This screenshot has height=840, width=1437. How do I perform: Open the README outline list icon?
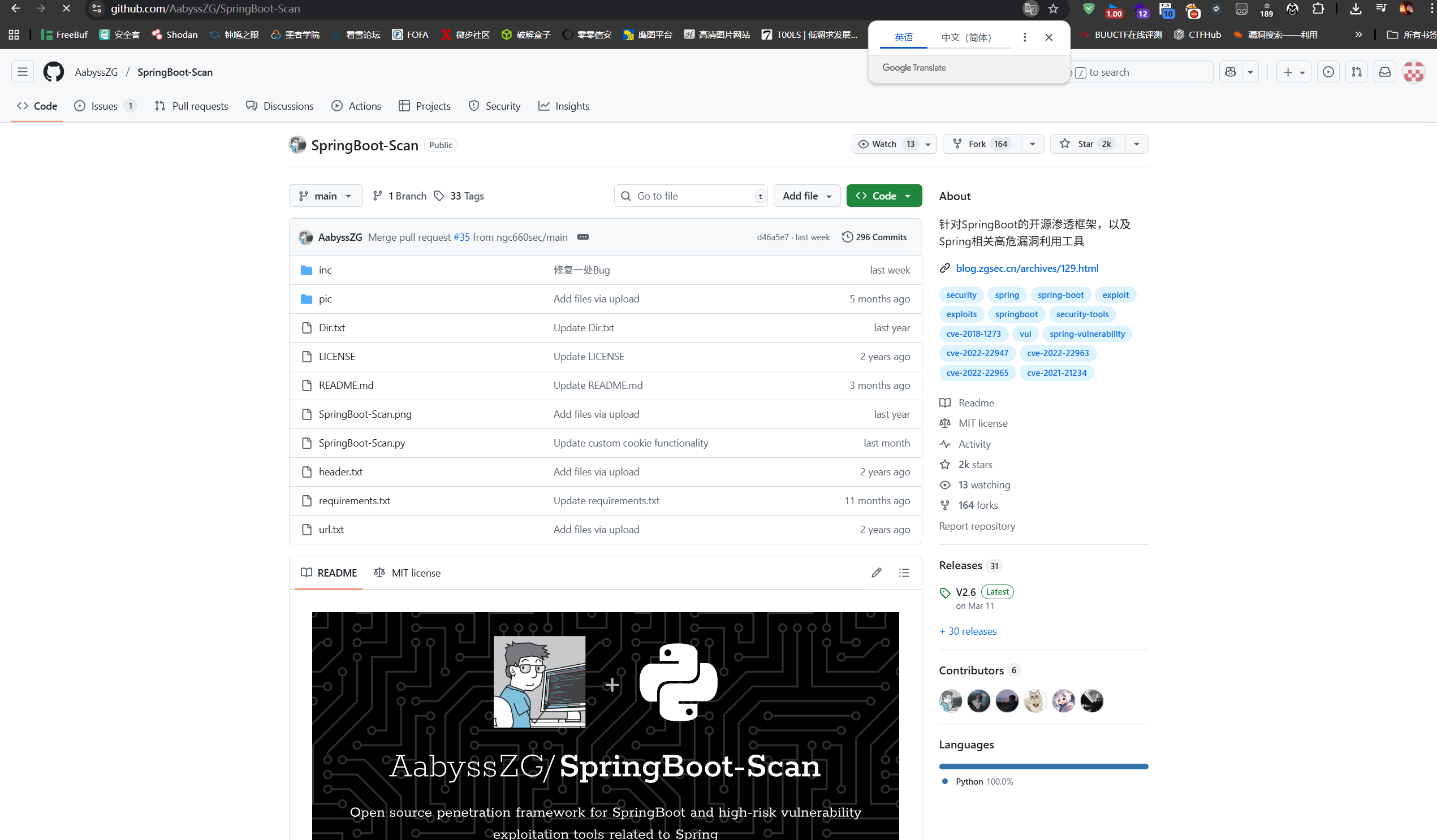904,573
